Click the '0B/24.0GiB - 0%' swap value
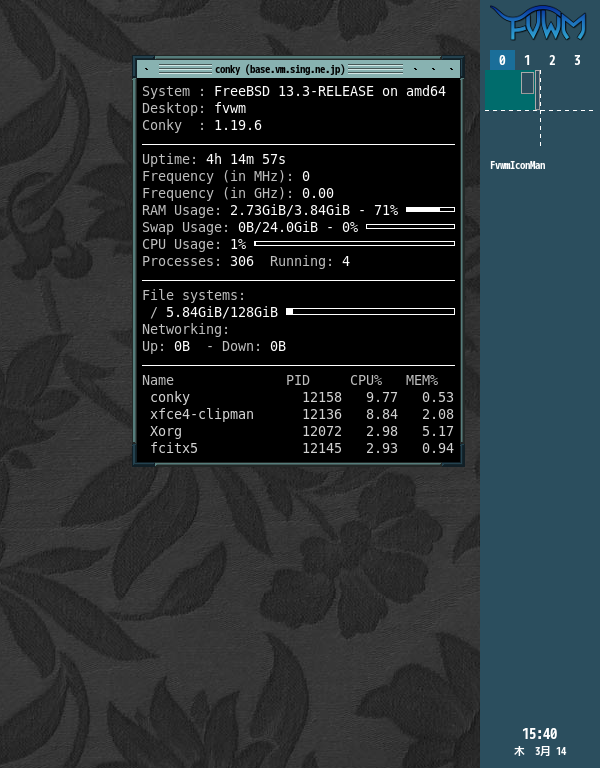Image resolution: width=600 pixels, height=768 pixels. pyautogui.click(x=298, y=228)
